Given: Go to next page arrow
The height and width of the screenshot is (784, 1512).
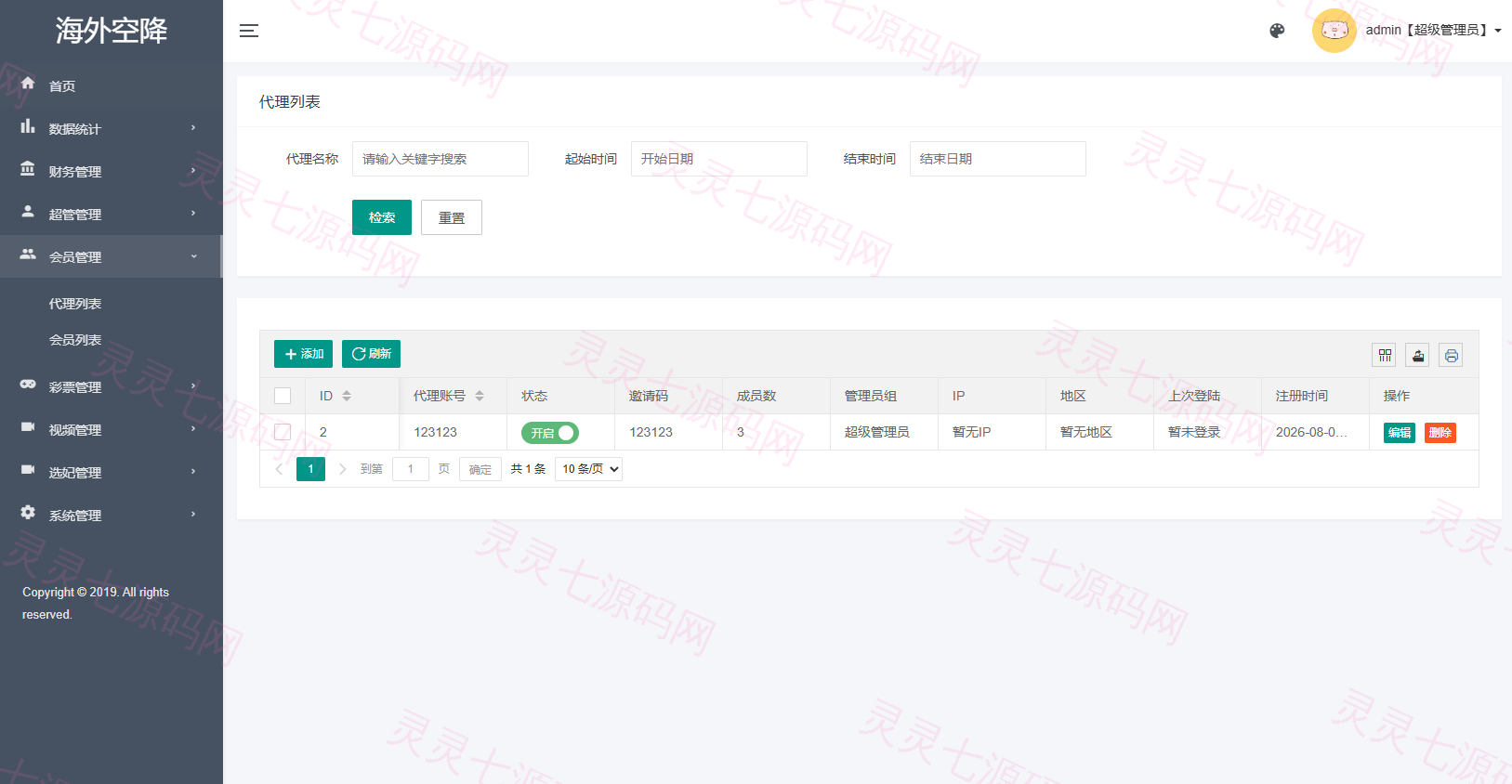Looking at the screenshot, I should (x=342, y=469).
